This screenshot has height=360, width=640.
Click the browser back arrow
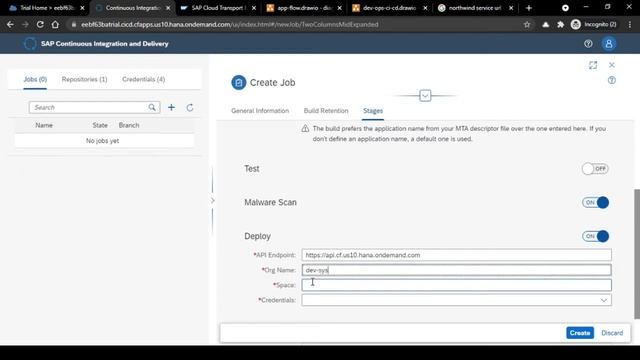point(10,24)
